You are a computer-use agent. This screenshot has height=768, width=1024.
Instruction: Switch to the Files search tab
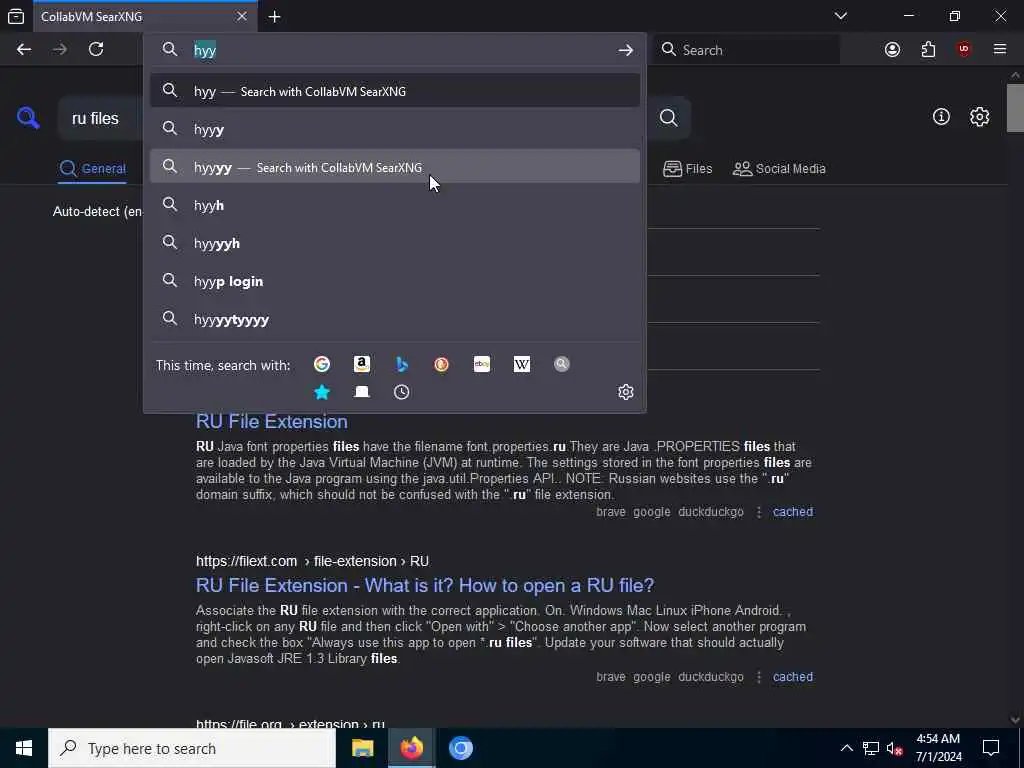click(x=687, y=168)
